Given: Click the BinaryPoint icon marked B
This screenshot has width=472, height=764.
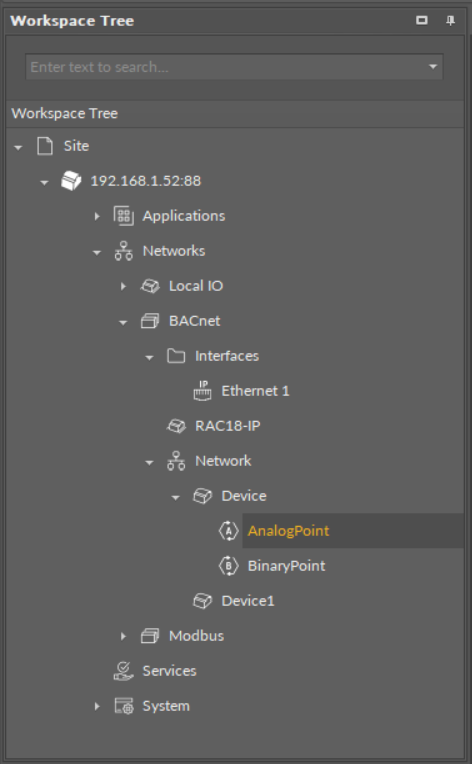Looking at the screenshot, I should (x=228, y=566).
